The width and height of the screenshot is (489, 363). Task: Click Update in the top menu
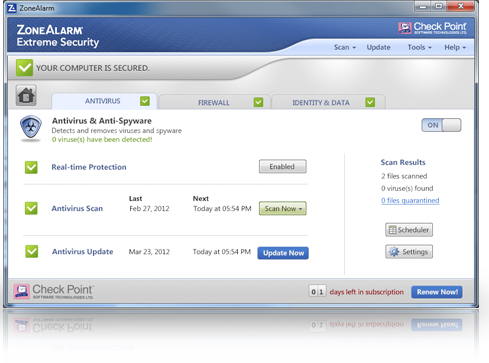pos(378,47)
